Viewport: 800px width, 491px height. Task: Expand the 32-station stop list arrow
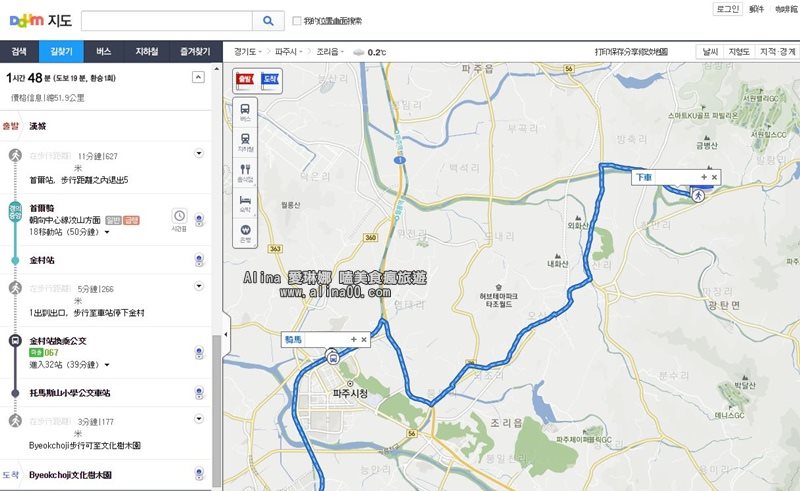[x=107, y=365]
